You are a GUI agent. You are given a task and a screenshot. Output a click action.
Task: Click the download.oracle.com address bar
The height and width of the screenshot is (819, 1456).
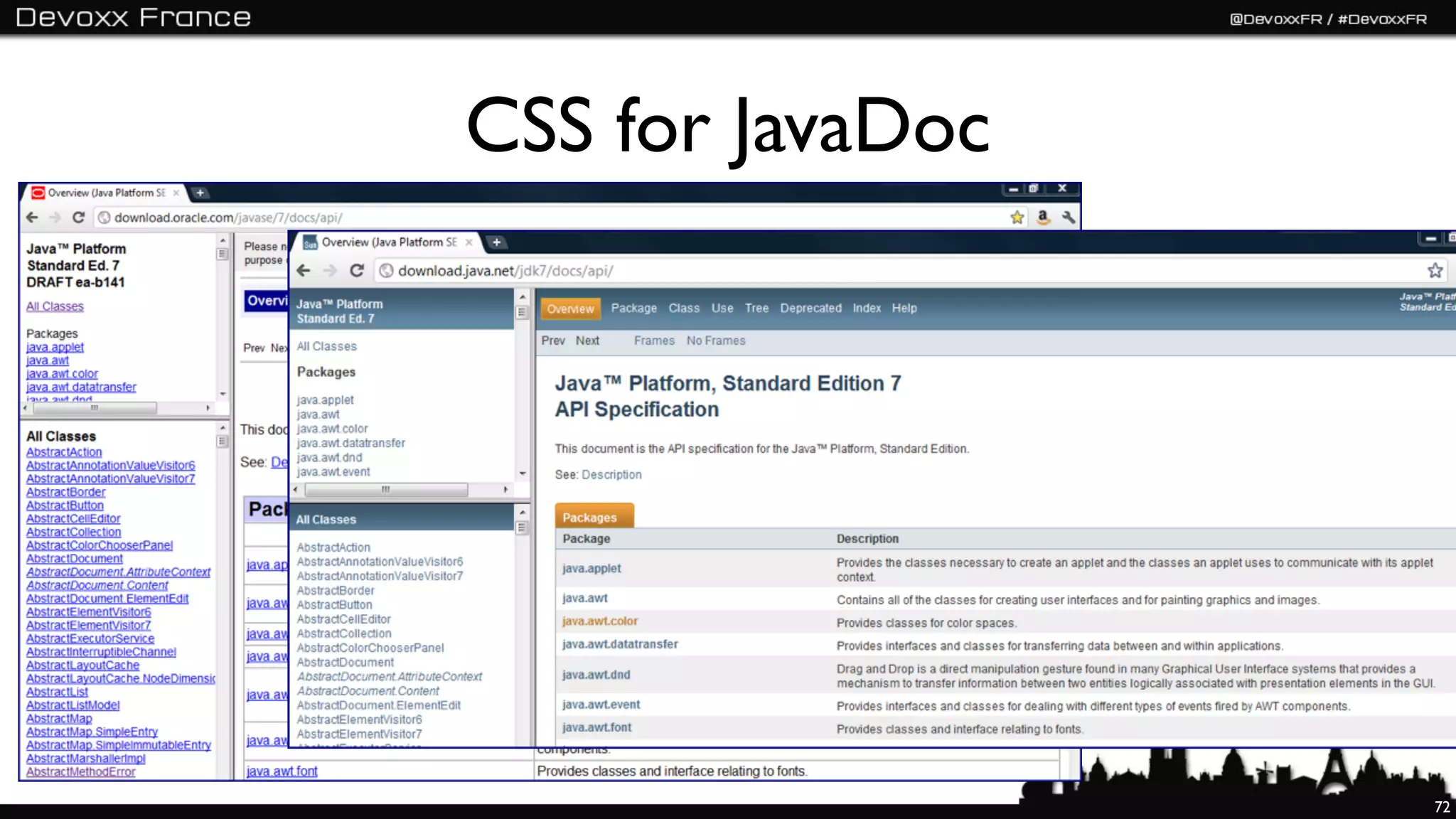(562, 218)
